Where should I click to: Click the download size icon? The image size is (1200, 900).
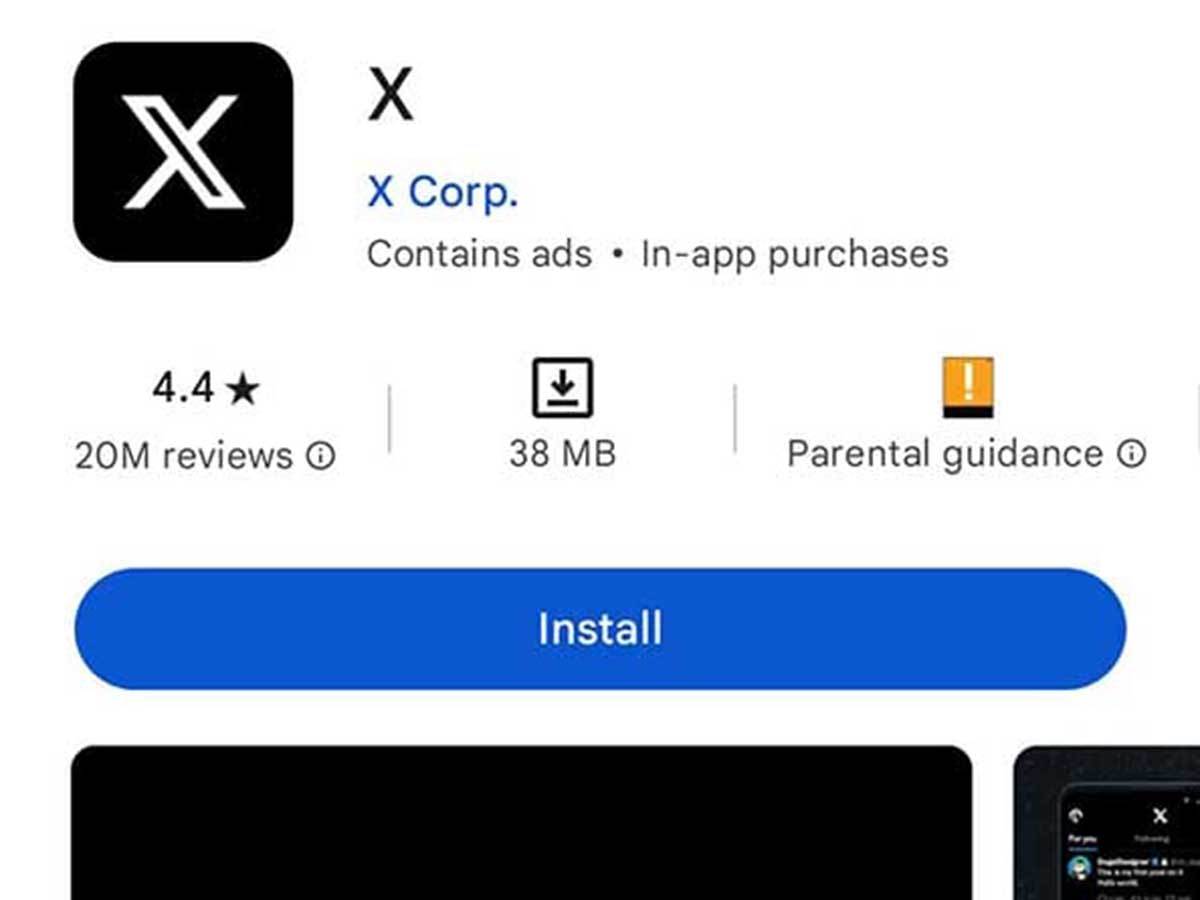point(562,387)
